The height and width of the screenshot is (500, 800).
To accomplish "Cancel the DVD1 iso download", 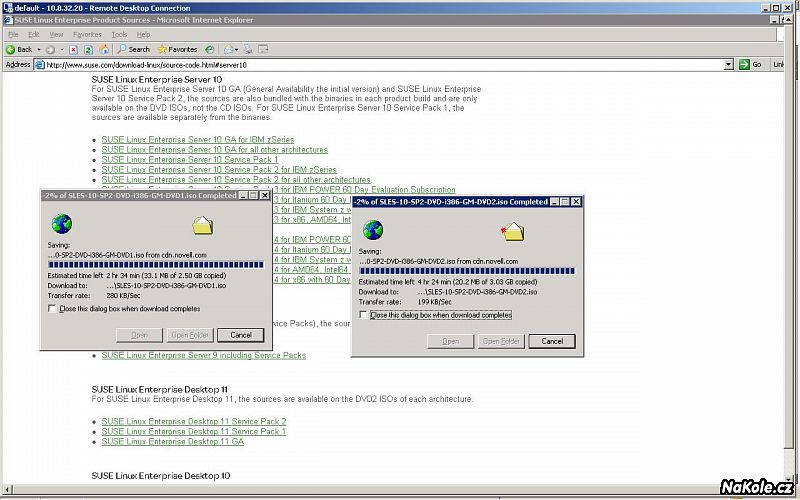I will pyautogui.click(x=241, y=335).
